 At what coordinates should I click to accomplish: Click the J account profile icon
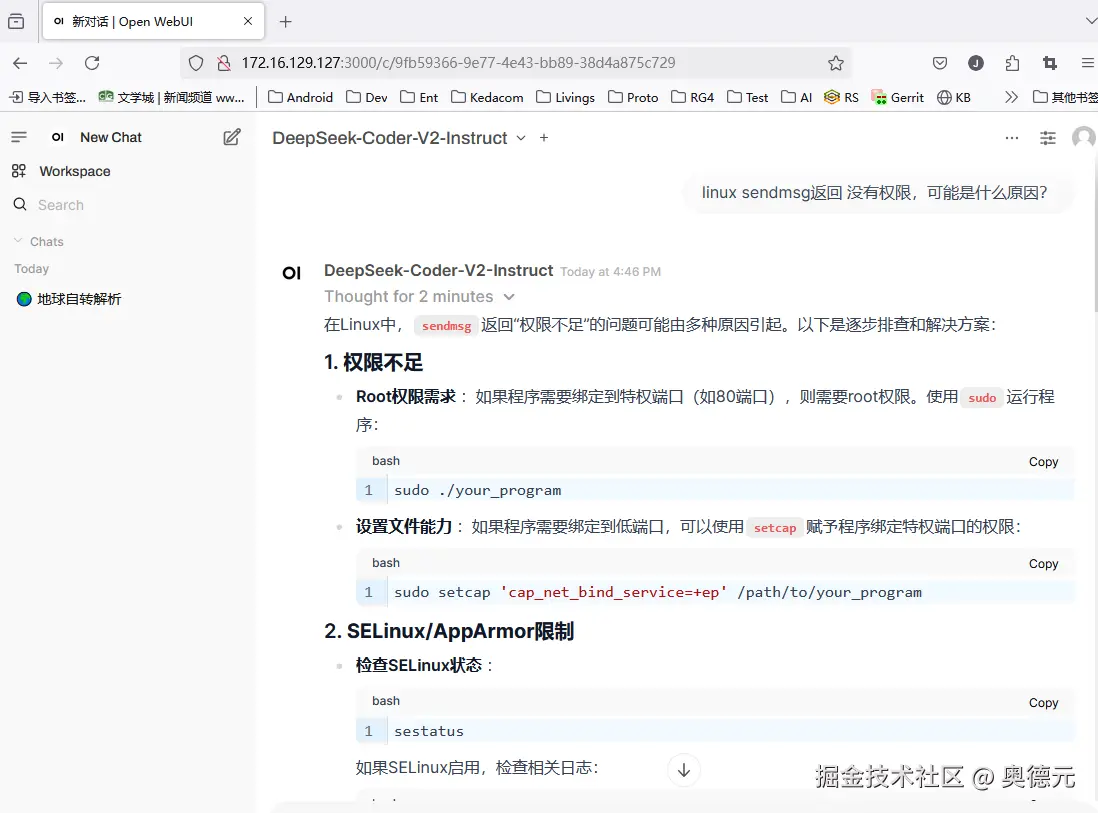(x=975, y=63)
